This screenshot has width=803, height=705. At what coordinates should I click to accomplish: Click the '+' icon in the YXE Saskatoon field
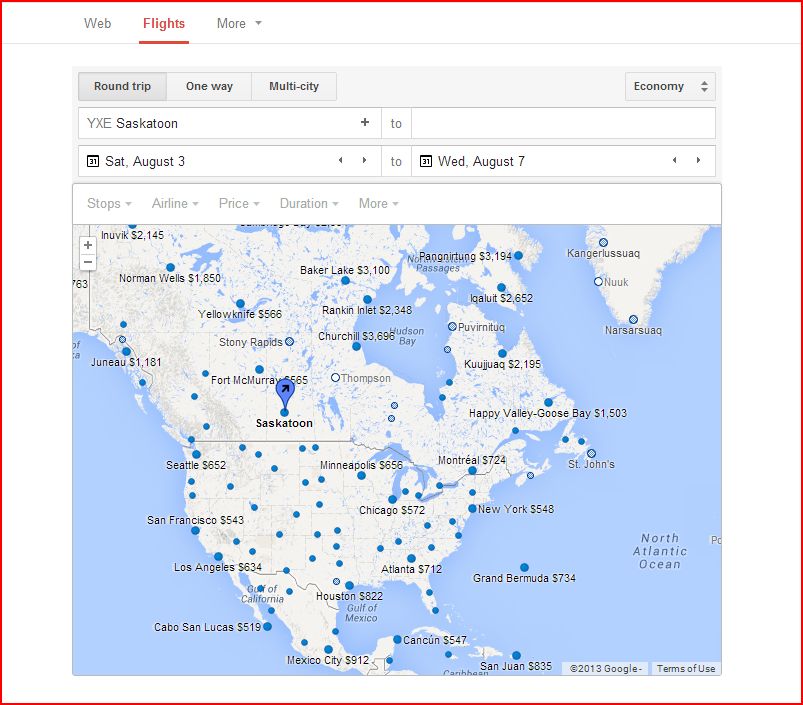pyautogui.click(x=365, y=122)
